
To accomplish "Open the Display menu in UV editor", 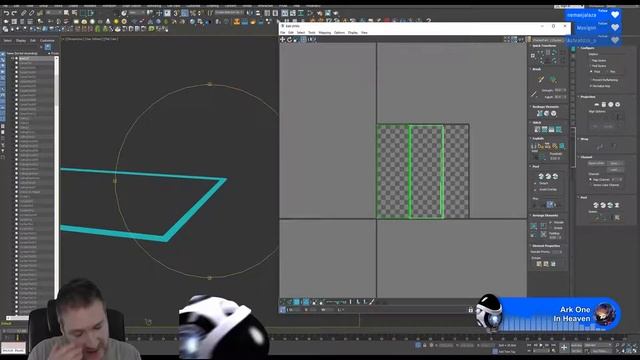I will point(353,33).
